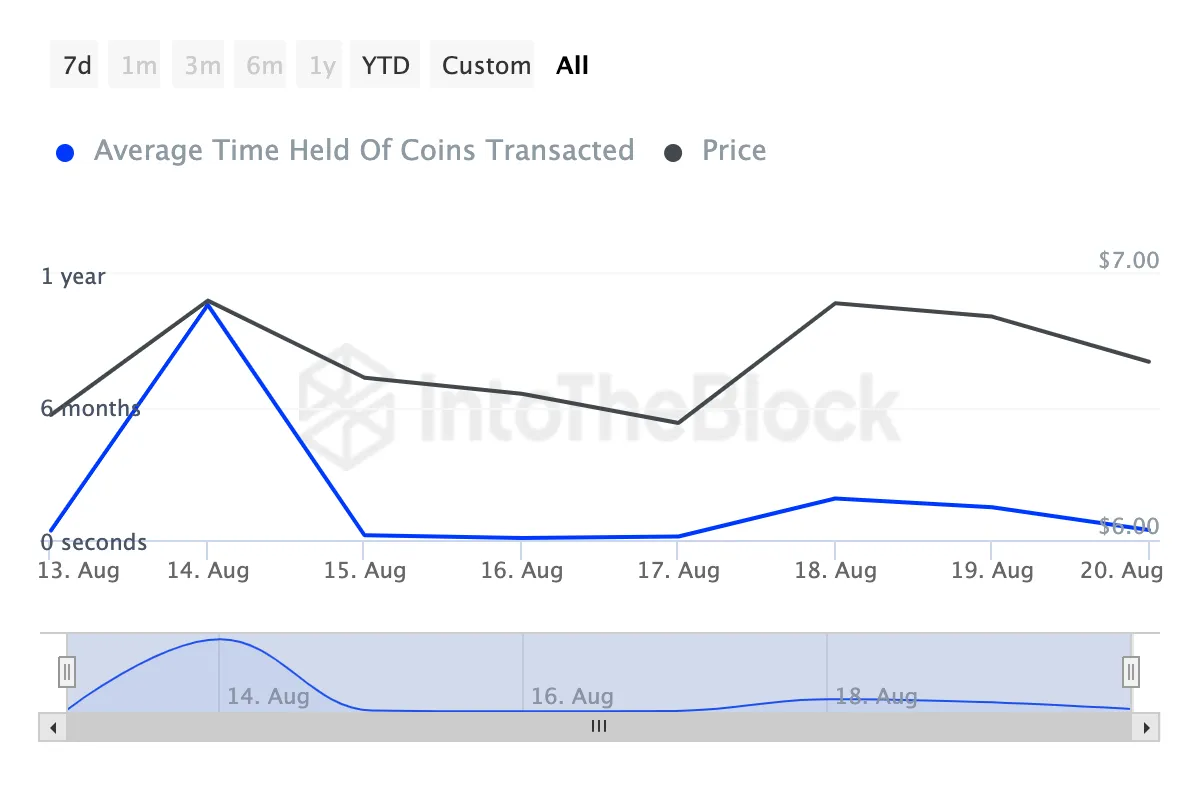
Task: Click the 14. Aug peak data point
Action: click(x=207, y=302)
